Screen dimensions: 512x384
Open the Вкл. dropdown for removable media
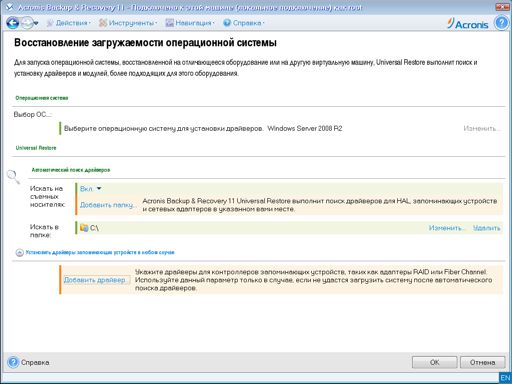pos(90,189)
